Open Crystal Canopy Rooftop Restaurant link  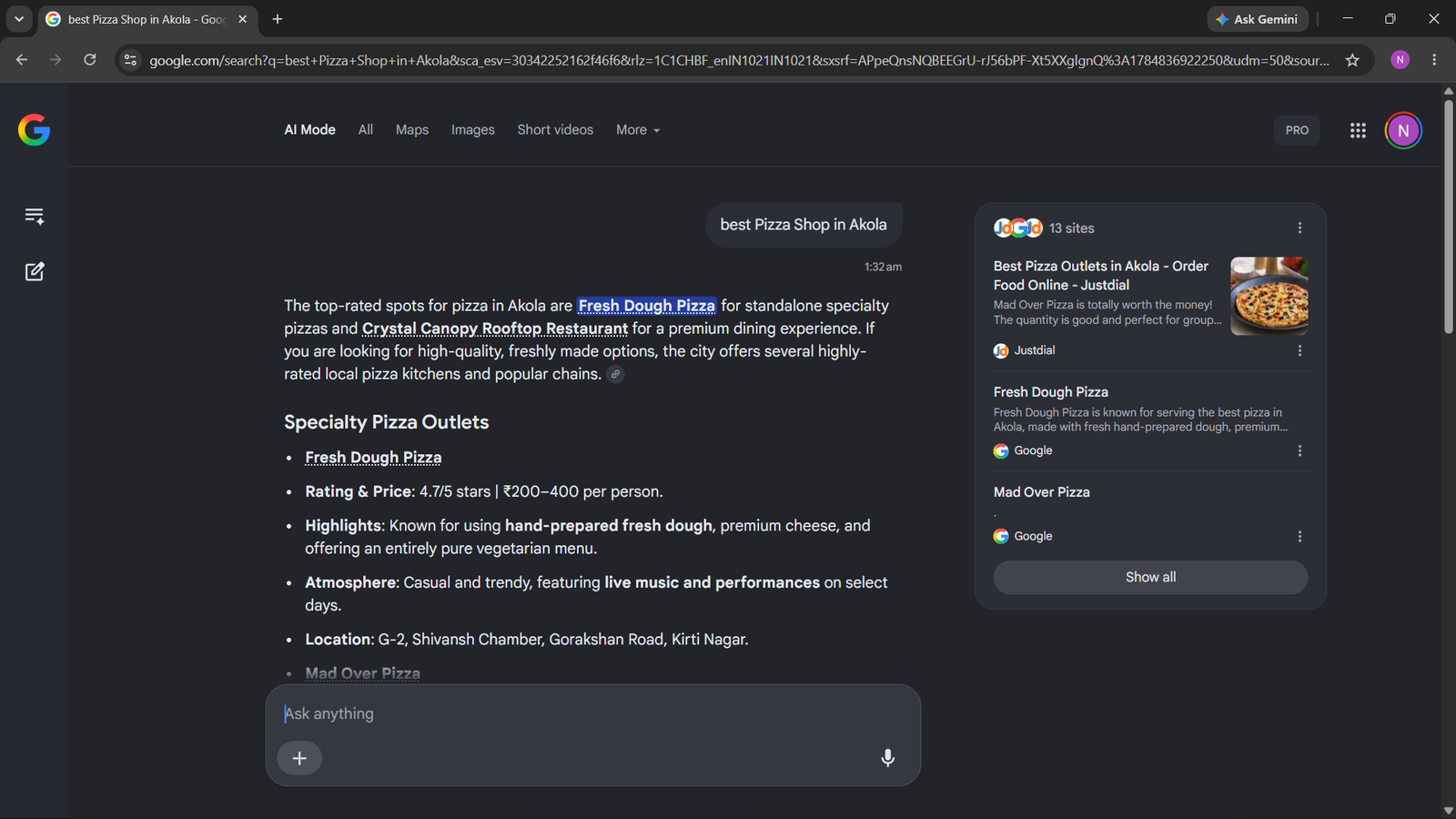(495, 329)
